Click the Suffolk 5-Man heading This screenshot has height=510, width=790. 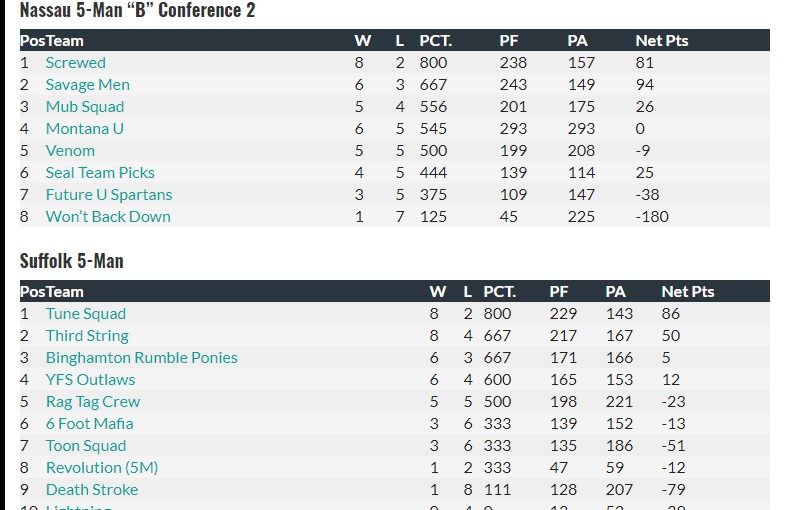(72, 260)
